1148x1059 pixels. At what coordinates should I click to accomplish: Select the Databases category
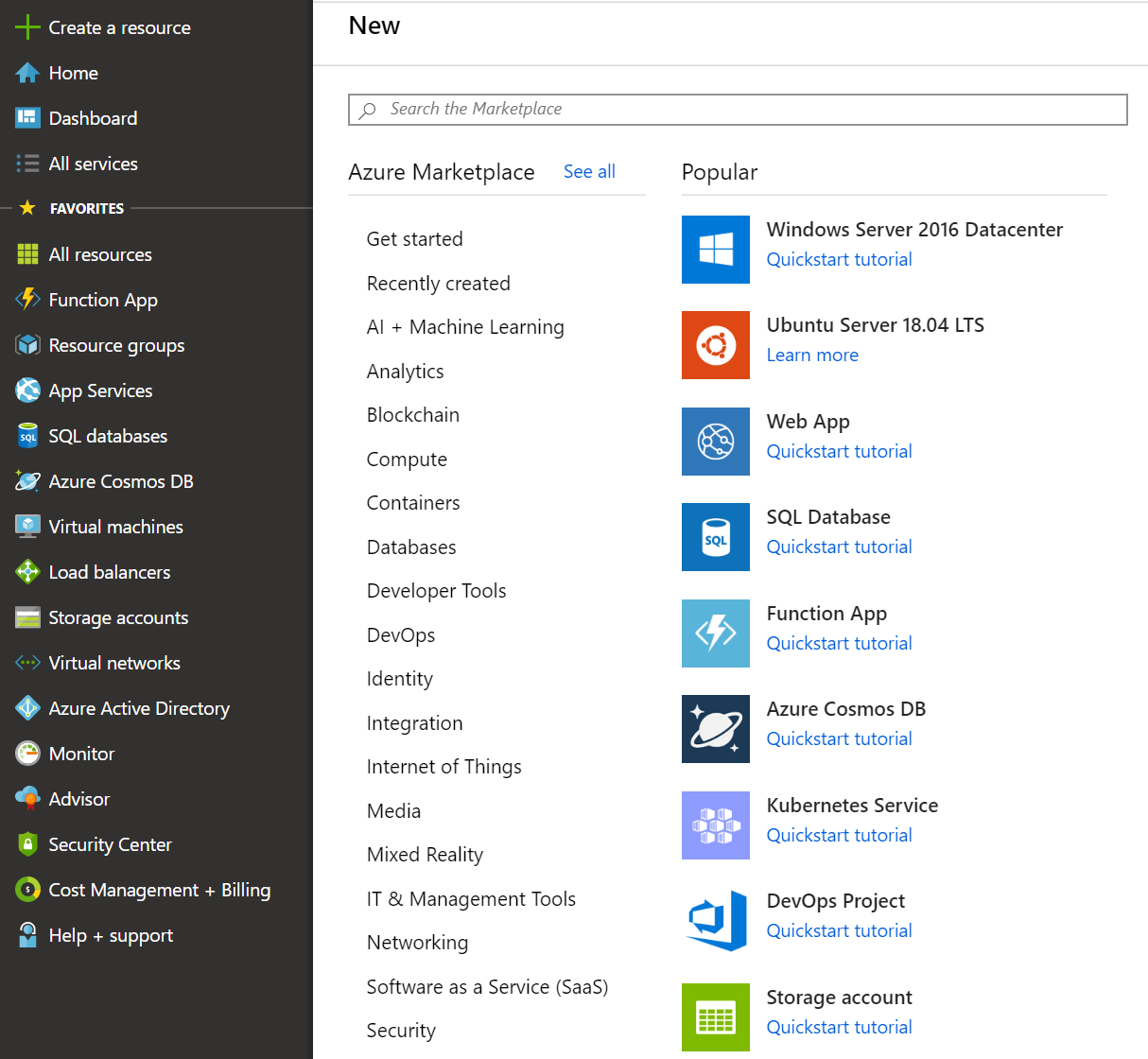pyautogui.click(x=411, y=547)
